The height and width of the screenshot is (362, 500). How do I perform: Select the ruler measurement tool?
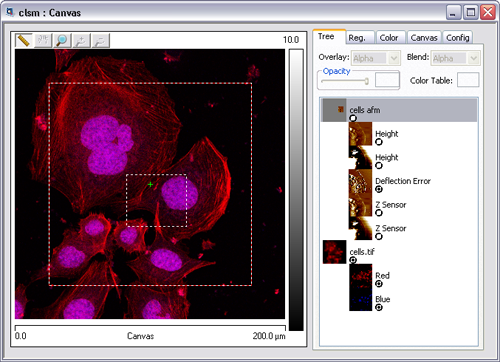(24, 41)
